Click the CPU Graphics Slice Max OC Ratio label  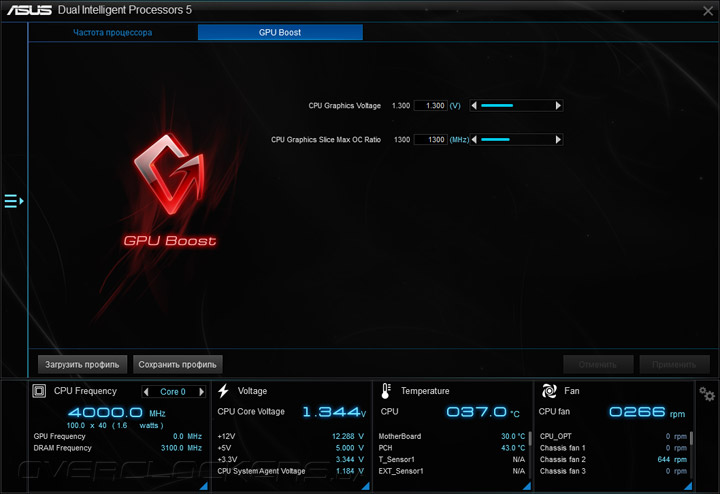(x=326, y=140)
